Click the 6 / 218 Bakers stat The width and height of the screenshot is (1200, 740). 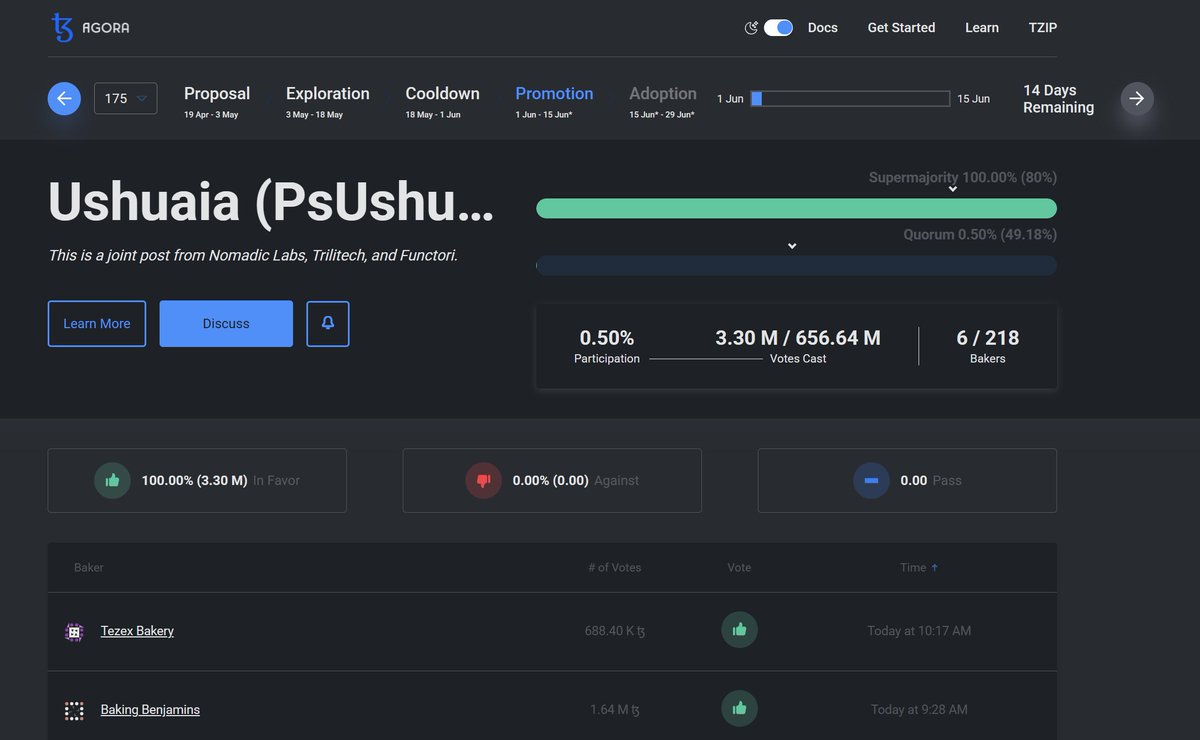988,346
